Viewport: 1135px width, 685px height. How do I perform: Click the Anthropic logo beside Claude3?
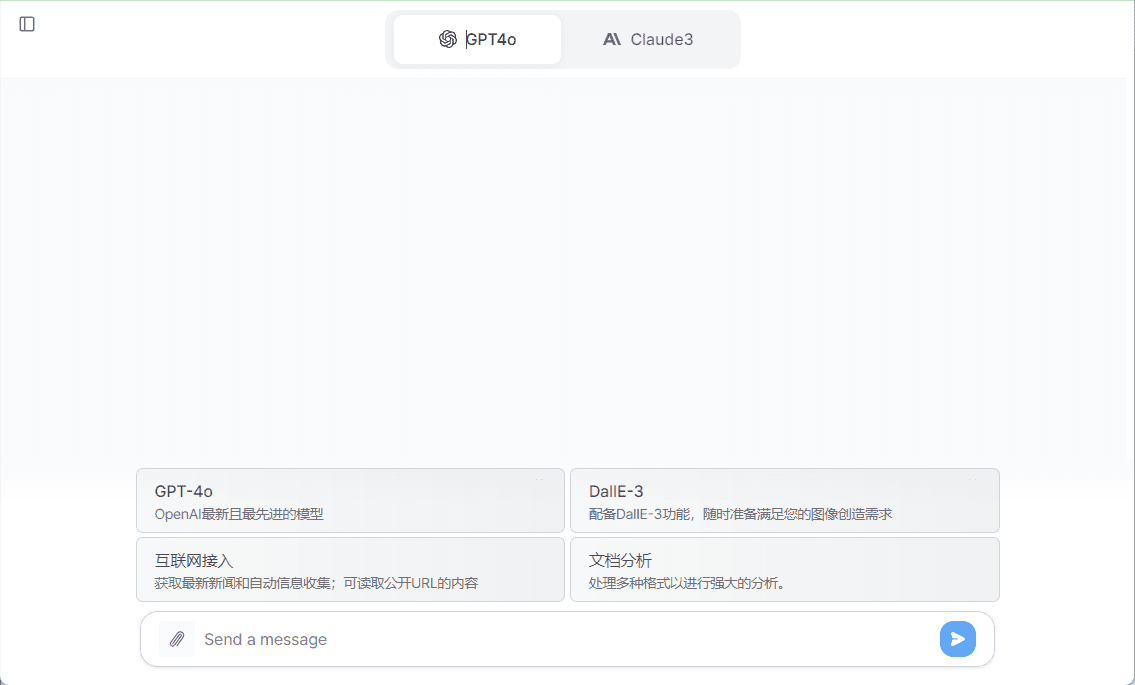click(612, 40)
